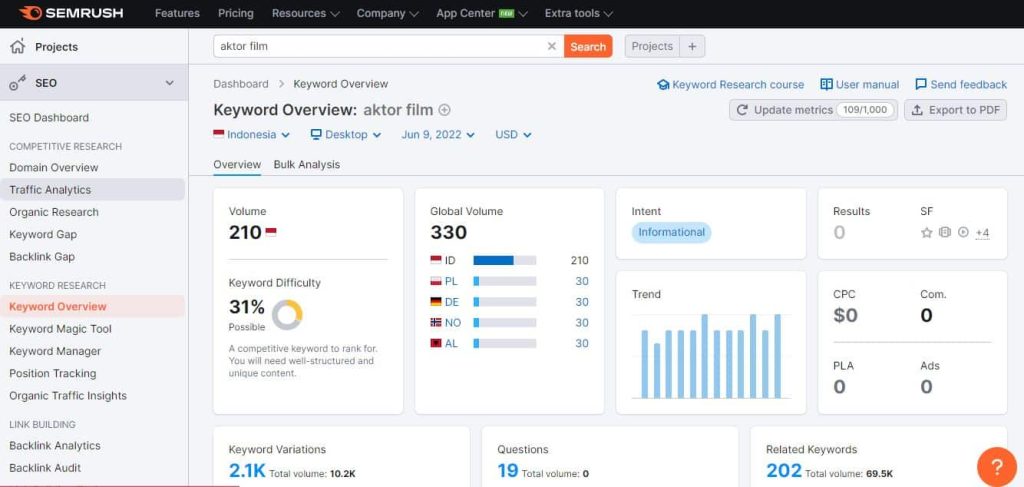Click the Keyword Research course graduation icon

click(x=664, y=84)
